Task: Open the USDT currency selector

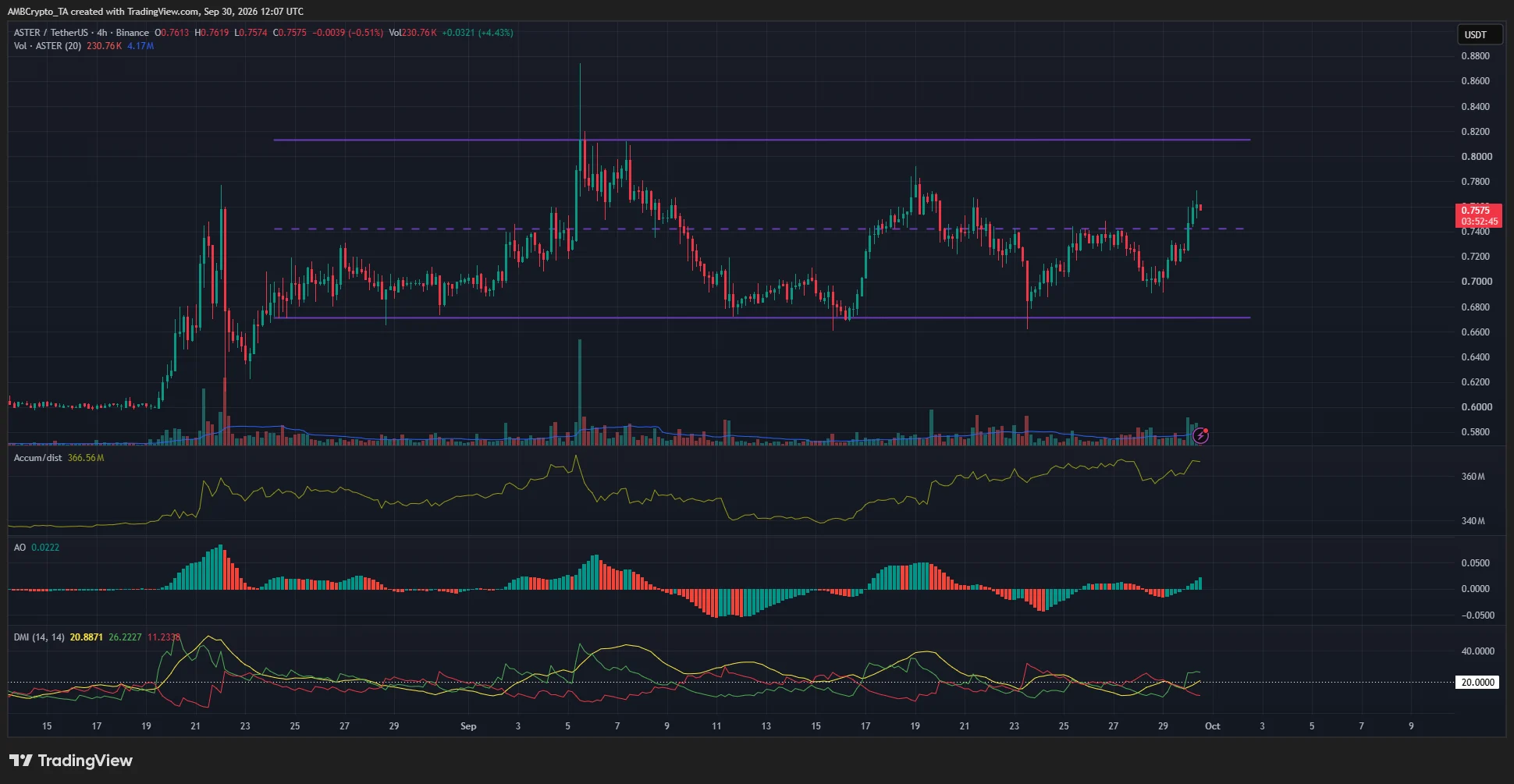Action: 1480,34
